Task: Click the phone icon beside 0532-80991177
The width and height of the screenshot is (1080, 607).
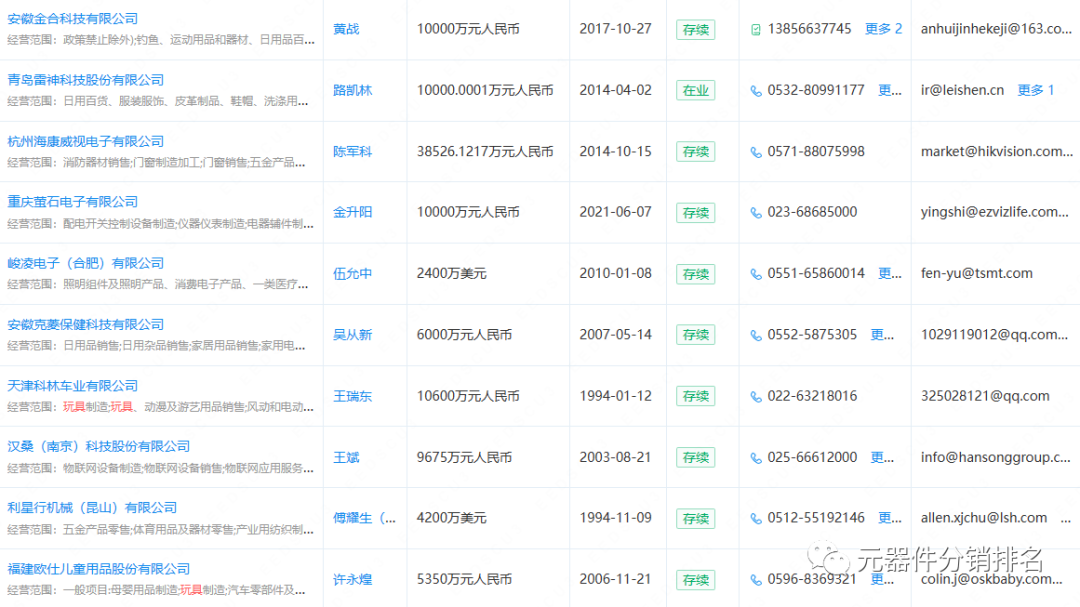Action: (x=756, y=91)
